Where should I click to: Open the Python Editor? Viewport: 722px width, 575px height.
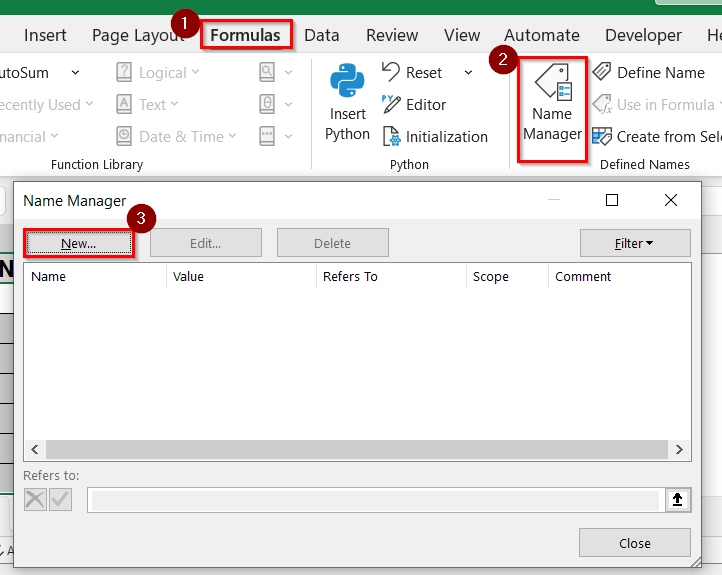tap(391, 104)
